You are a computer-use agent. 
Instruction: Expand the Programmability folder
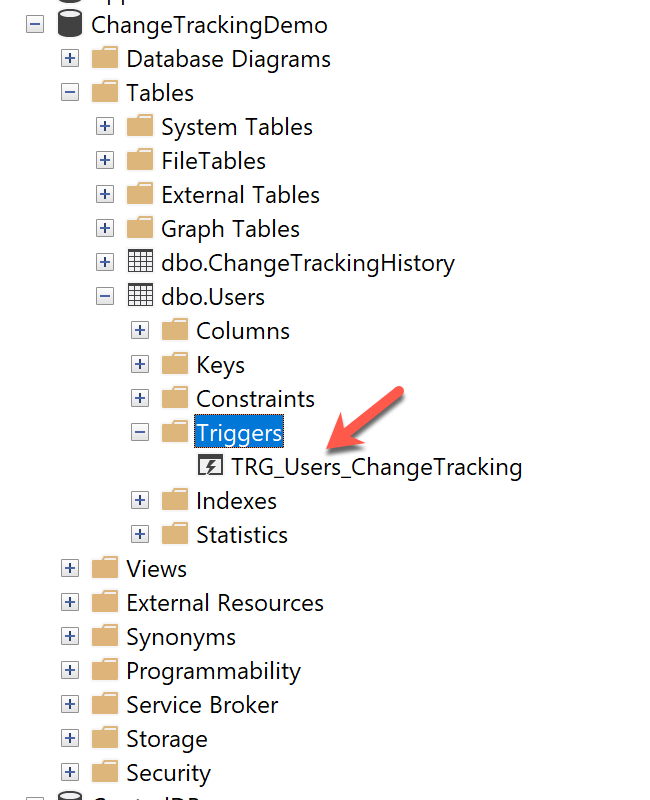(x=70, y=671)
